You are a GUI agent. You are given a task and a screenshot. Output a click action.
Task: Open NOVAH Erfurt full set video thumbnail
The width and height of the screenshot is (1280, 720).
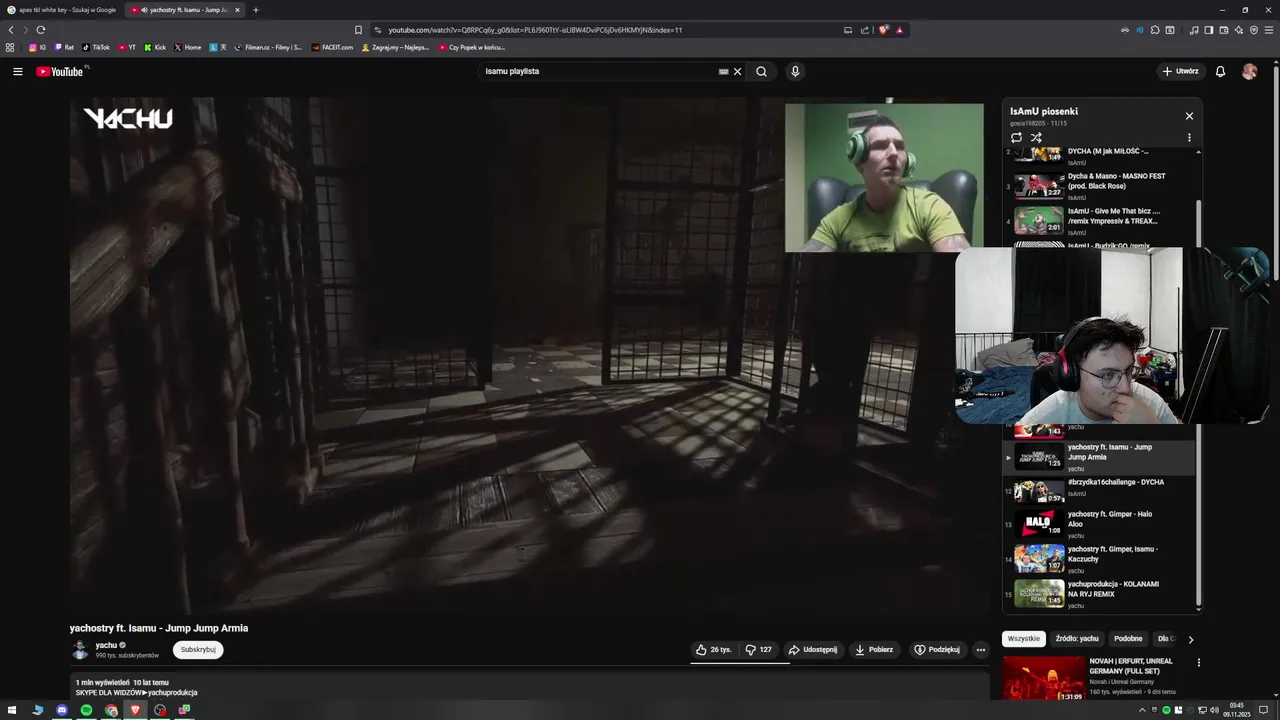pos(1043,678)
